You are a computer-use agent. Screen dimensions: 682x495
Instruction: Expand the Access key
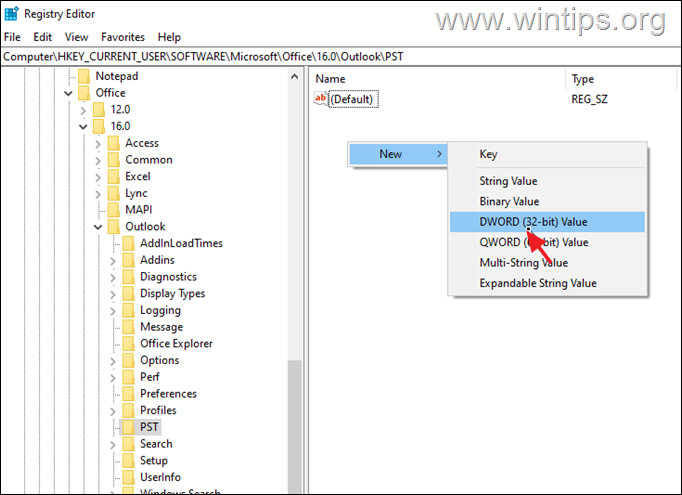click(98, 144)
